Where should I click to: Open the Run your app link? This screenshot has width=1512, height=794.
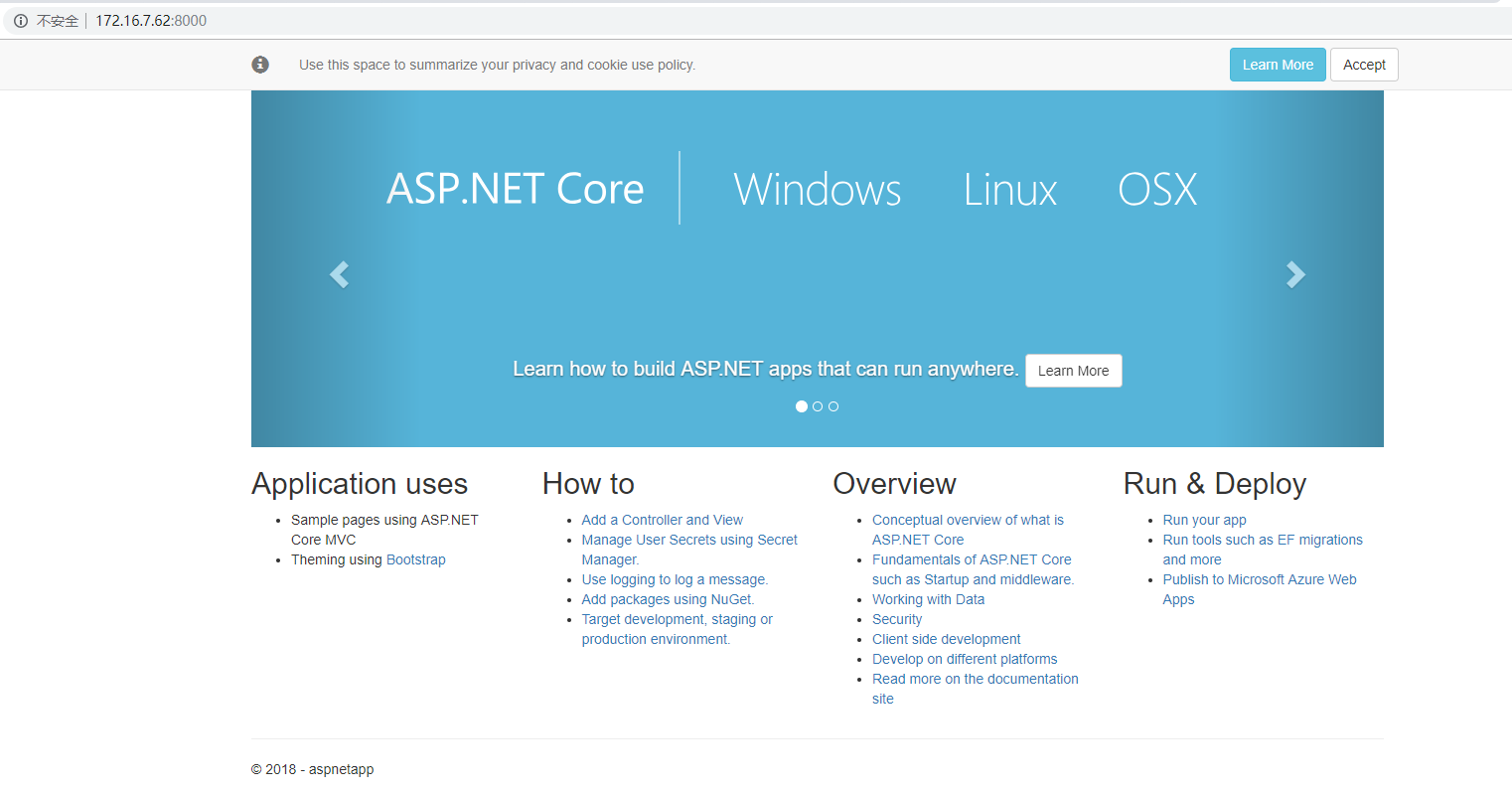coord(1204,520)
